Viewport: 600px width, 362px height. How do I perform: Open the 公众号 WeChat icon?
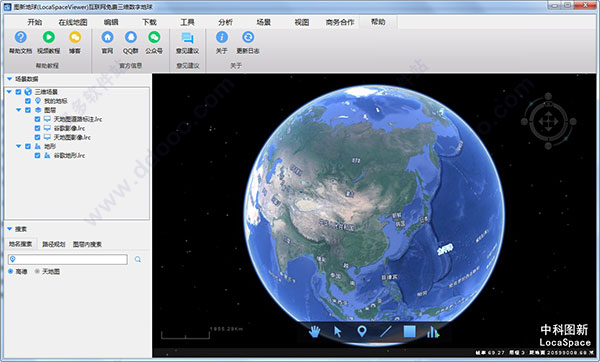click(154, 37)
